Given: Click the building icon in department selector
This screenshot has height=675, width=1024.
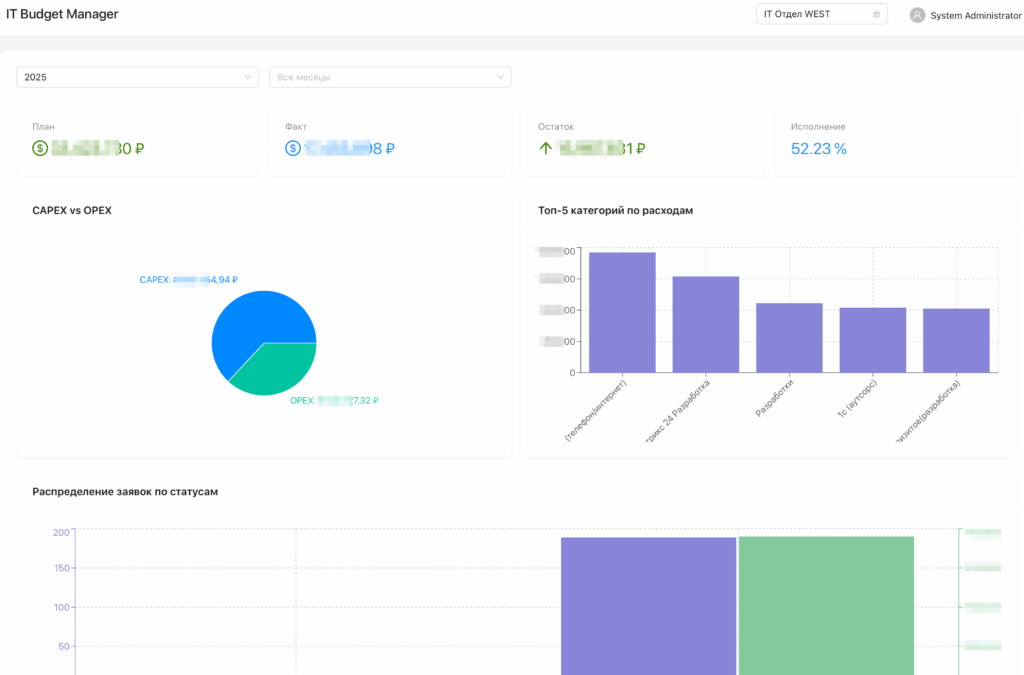Looking at the screenshot, I should click(x=876, y=14).
